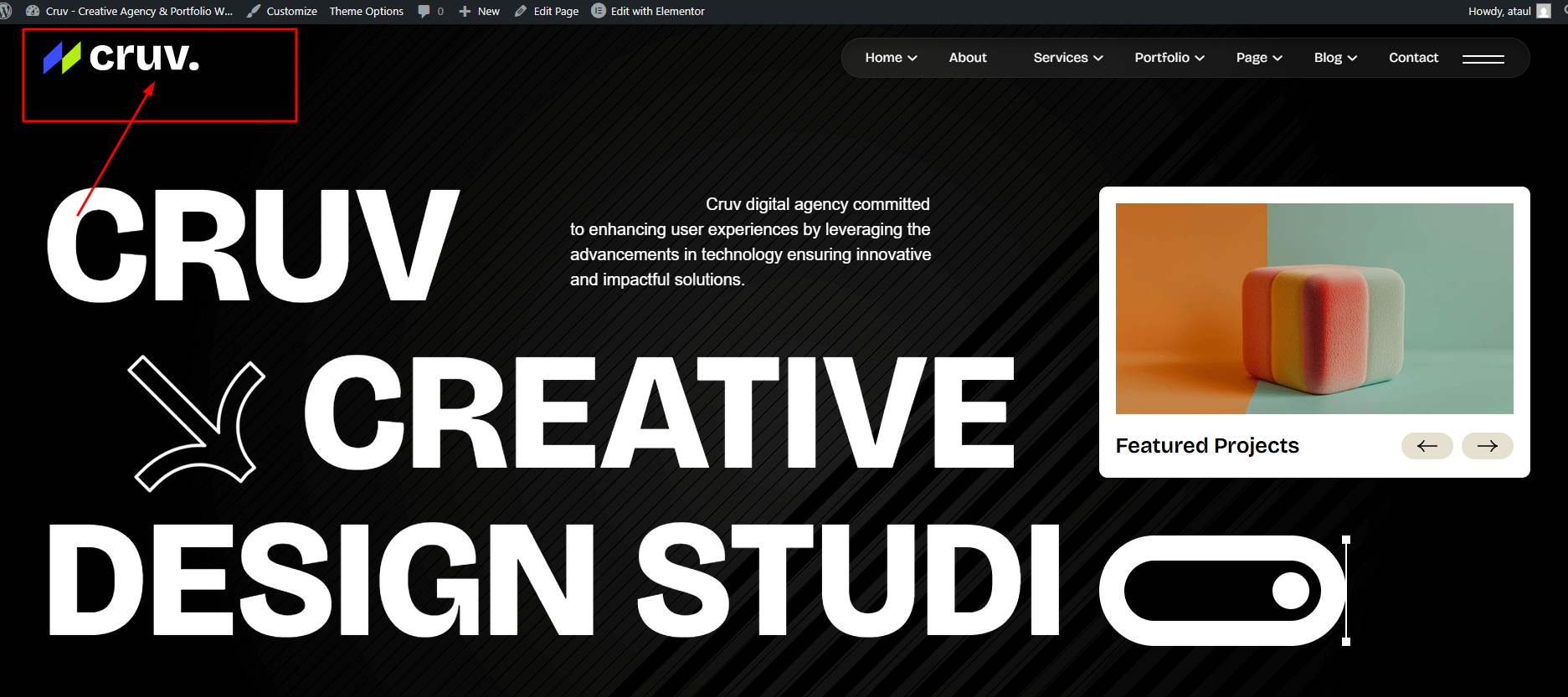This screenshot has height=697, width=1568.
Task: Click the WordPress logo in admin bar
Action: [6, 11]
